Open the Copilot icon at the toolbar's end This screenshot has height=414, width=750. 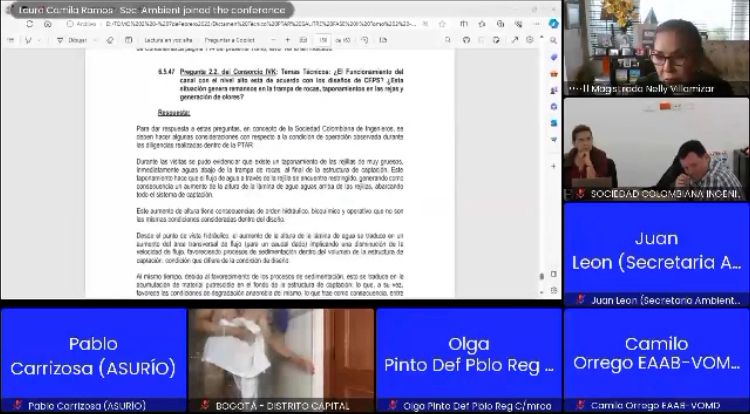tap(553, 24)
